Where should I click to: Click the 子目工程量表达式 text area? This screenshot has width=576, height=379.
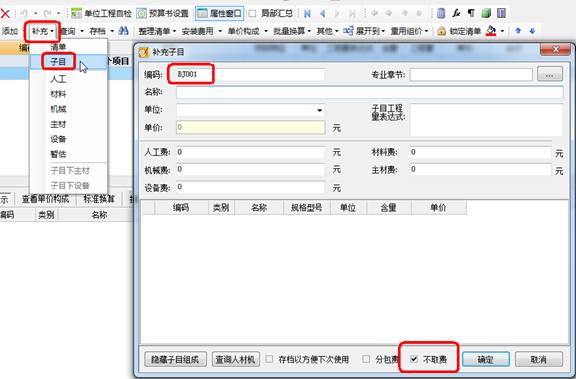point(486,120)
